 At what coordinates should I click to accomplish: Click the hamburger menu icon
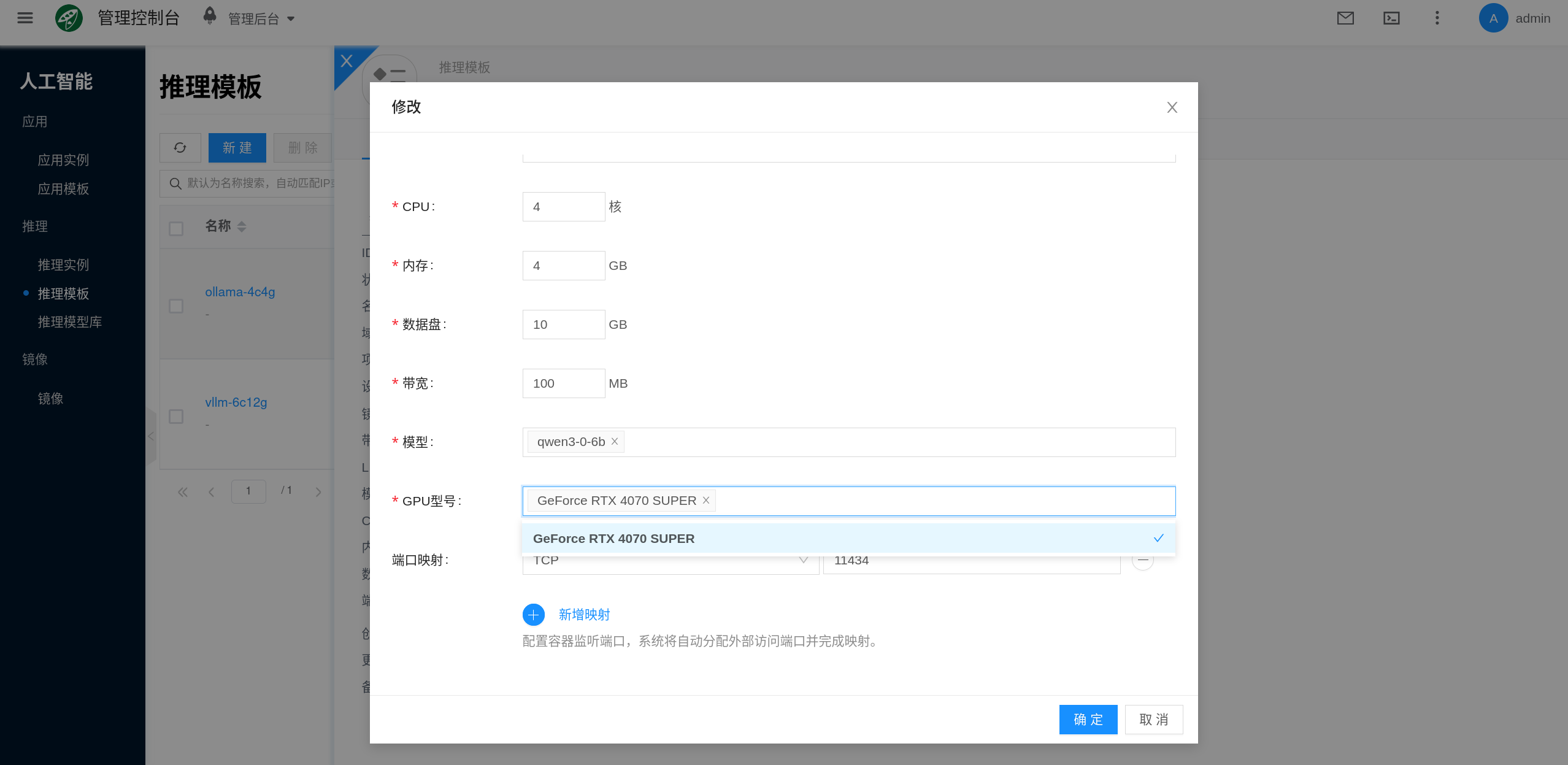pos(25,18)
